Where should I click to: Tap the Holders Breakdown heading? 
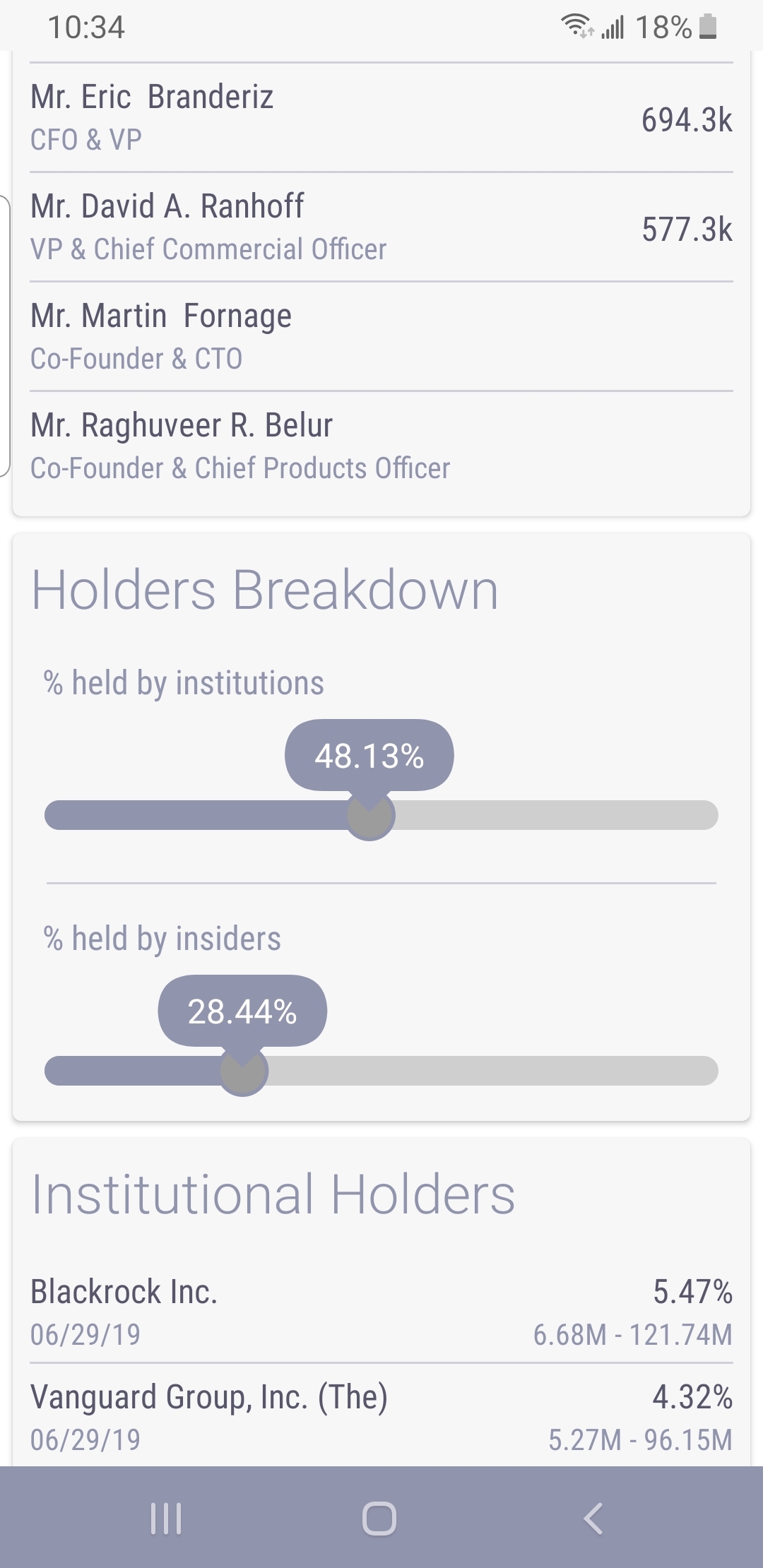(265, 590)
